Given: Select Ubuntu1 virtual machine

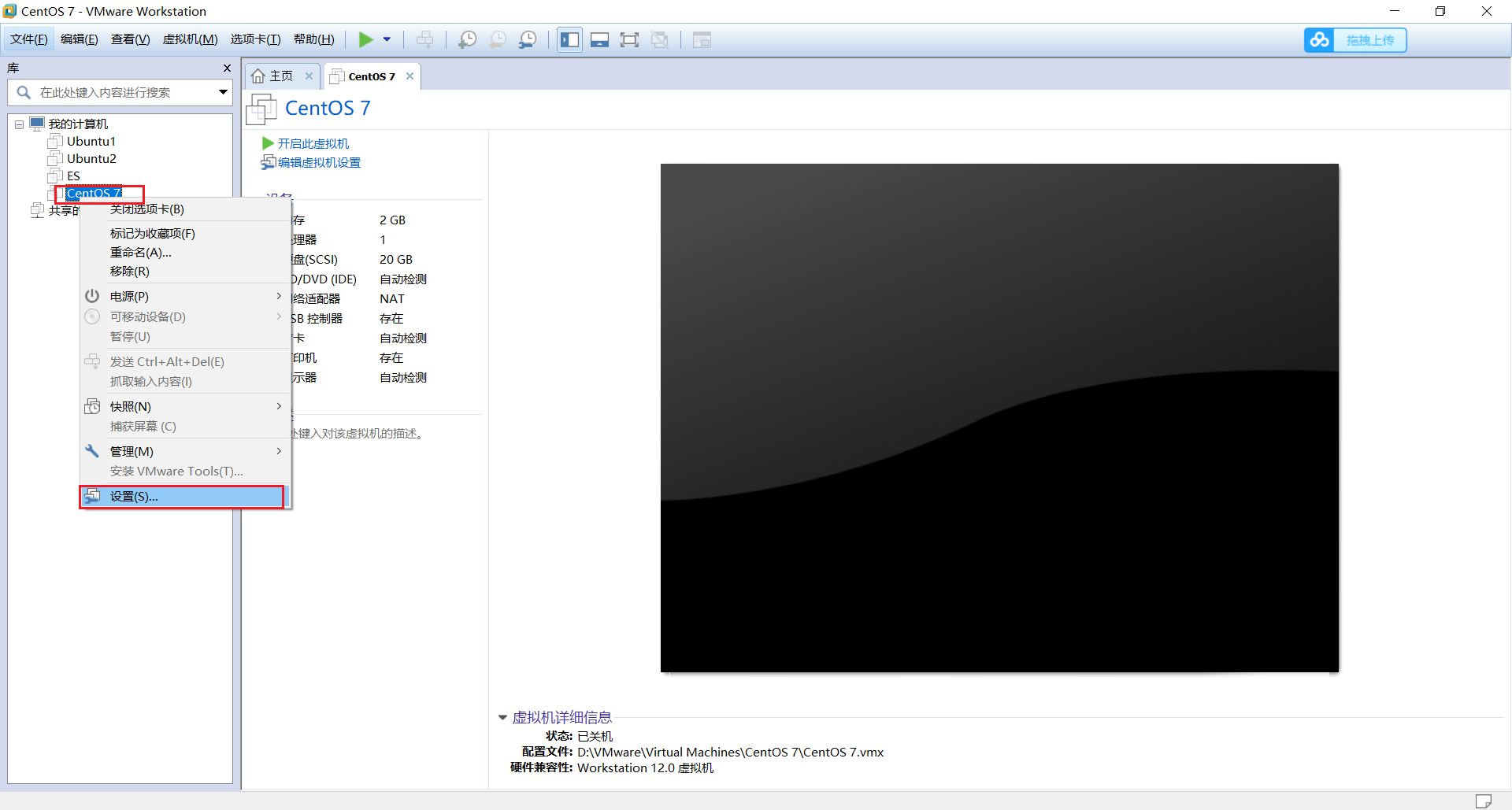Looking at the screenshot, I should click(x=91, y=142).
